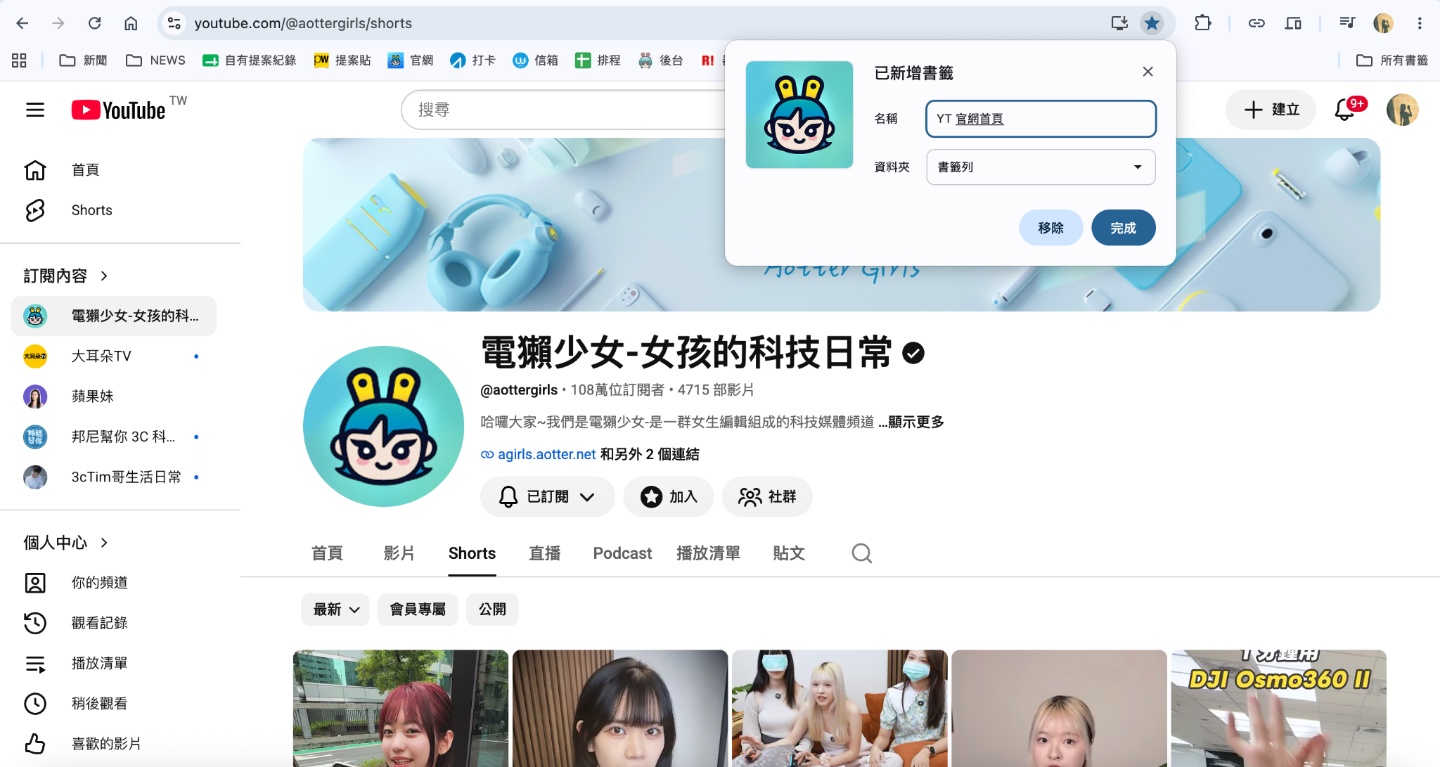Open the Chrome profile avatar
This screenshot has height=767, width=1440.
coord(1383,23)
